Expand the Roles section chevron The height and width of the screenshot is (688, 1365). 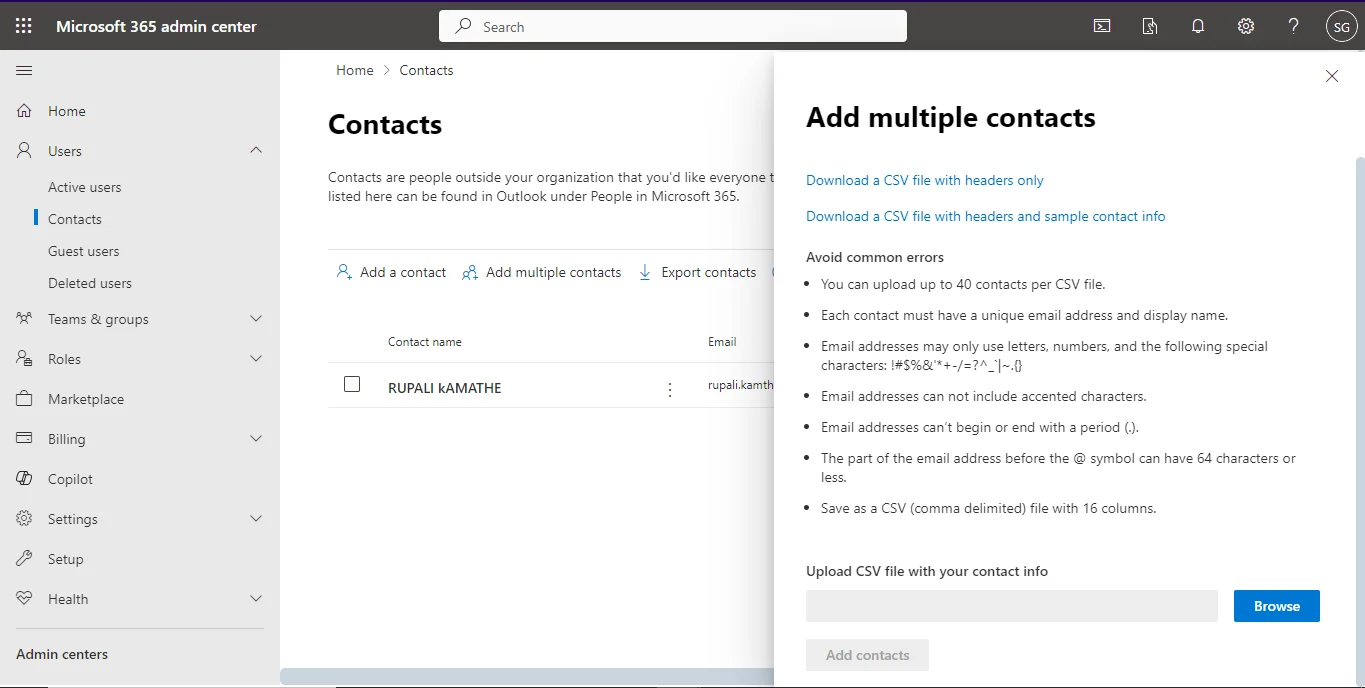(x=256, y=358)
